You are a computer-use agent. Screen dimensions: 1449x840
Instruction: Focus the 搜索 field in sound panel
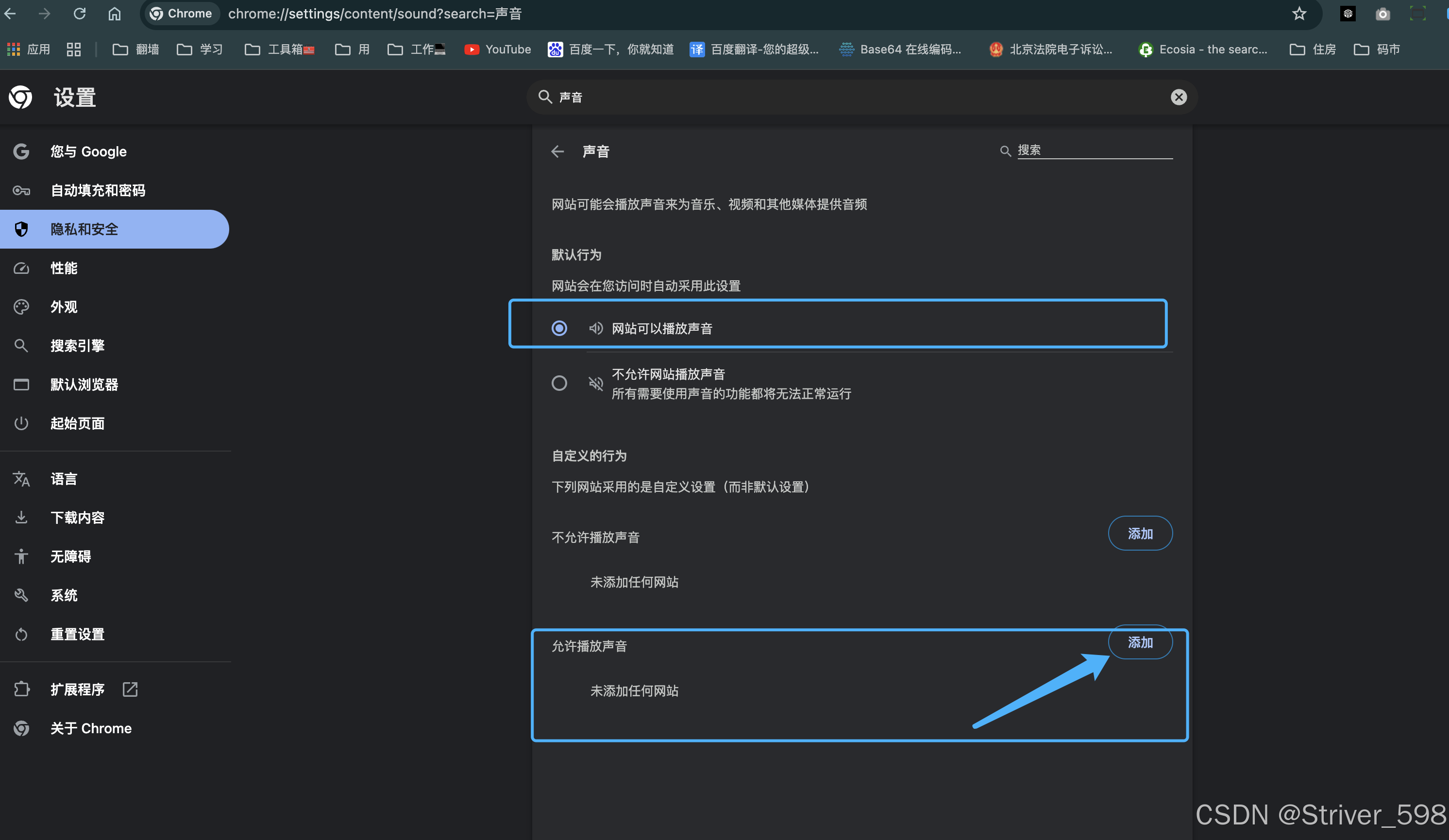pos(1094,151)
